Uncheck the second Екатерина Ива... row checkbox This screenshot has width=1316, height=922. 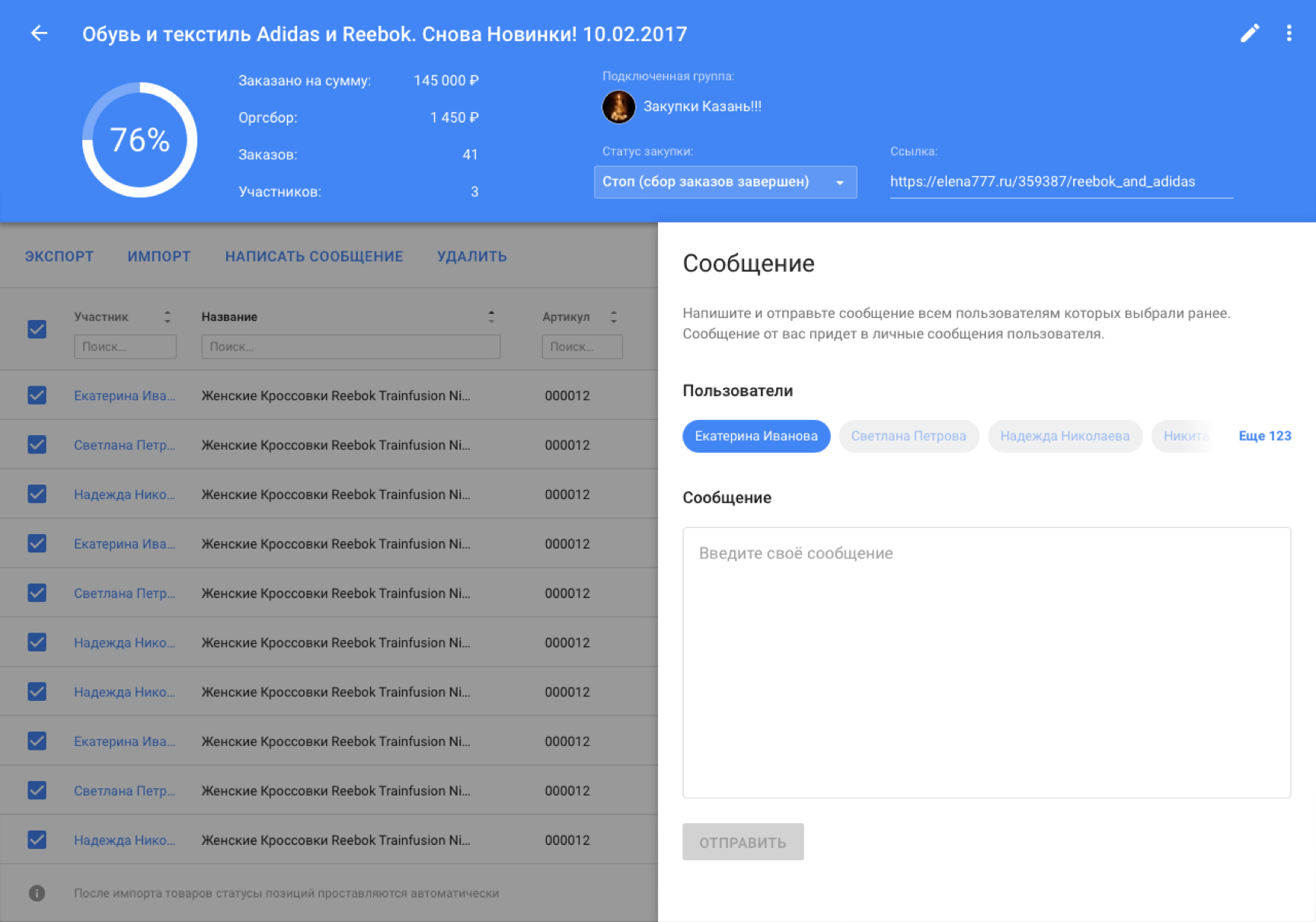coord(37,544)
